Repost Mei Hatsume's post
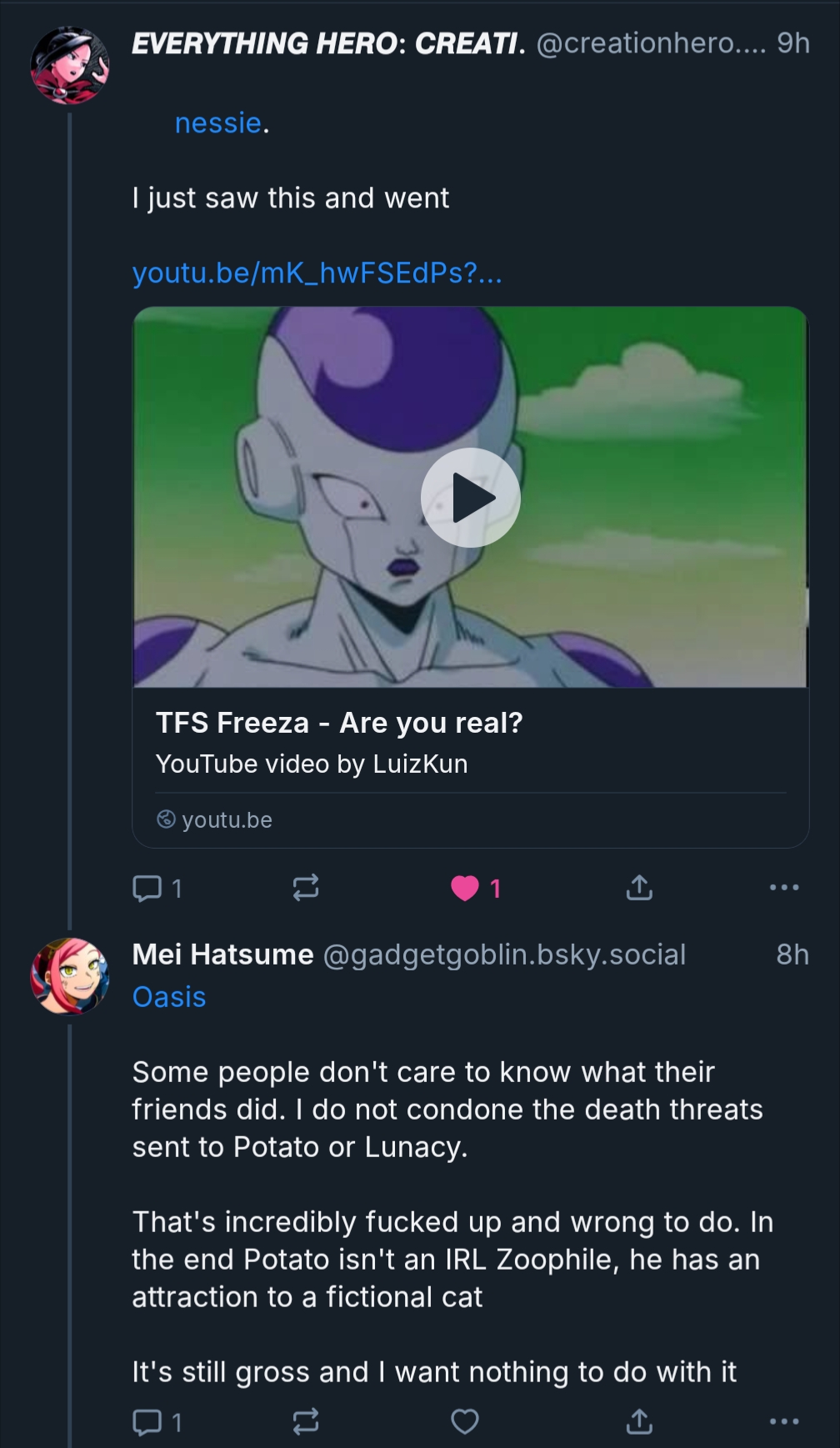The height and width of the screenshot is (1448, 840). 306,1421
